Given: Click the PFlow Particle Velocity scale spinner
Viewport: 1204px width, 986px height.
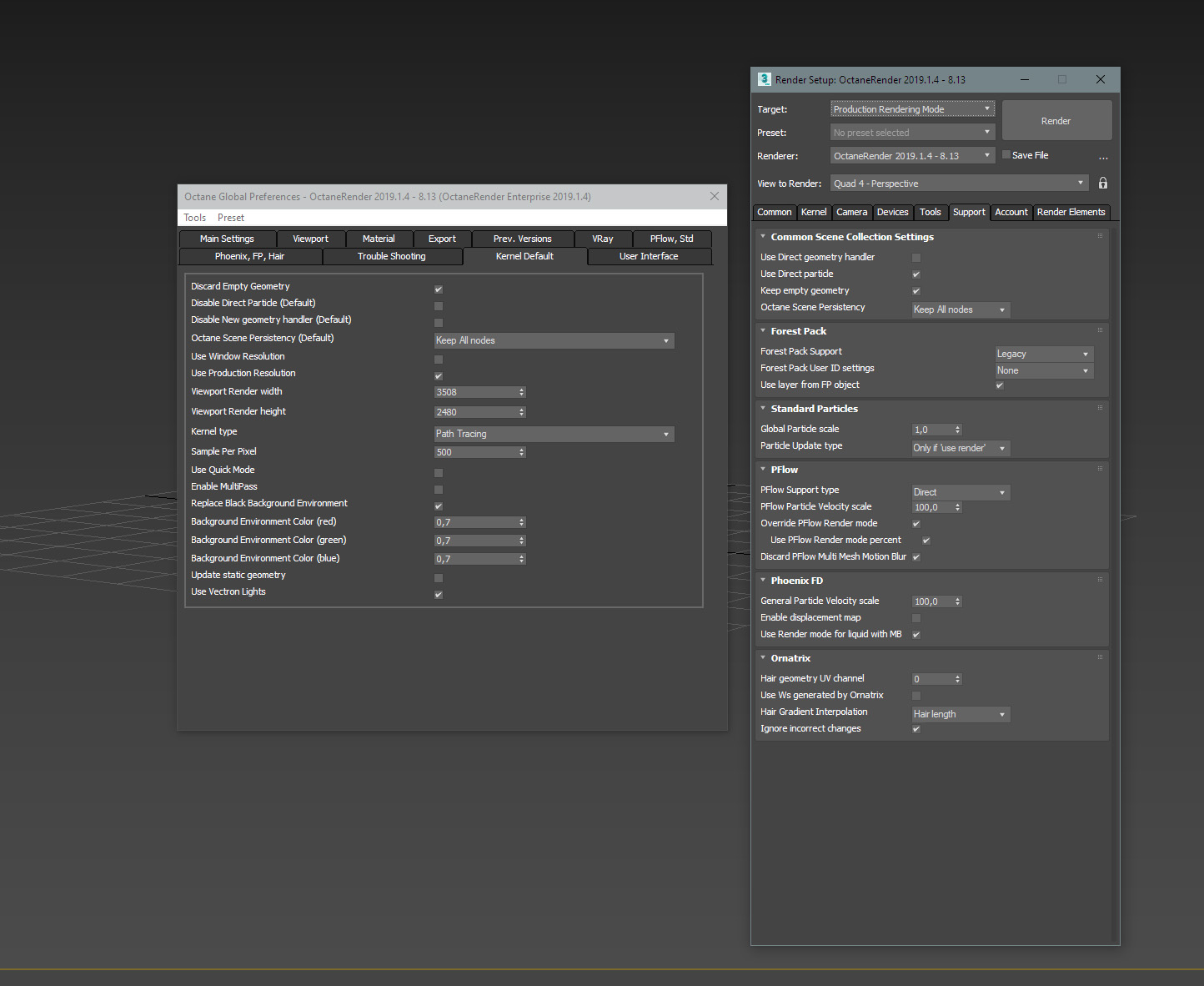Looking at the screenshot, I should click(958, 507).
